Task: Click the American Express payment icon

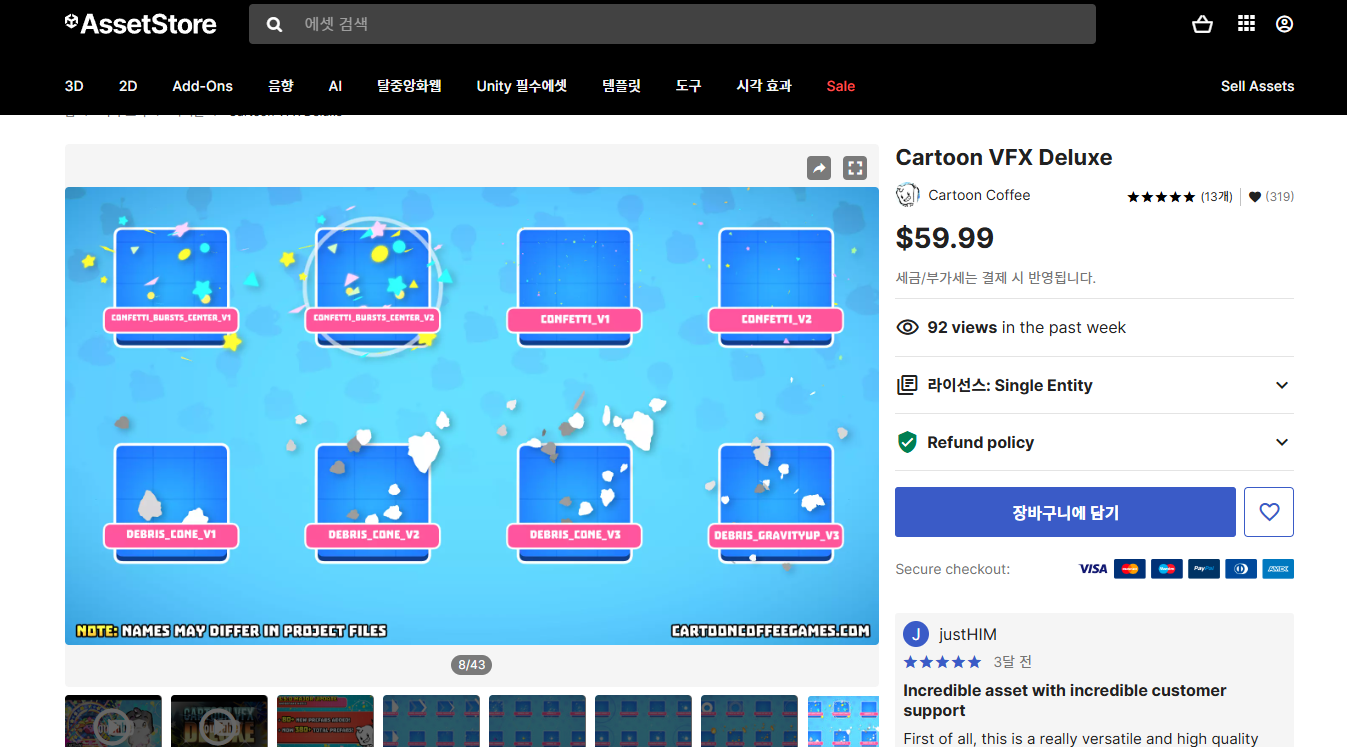Action: [x=1278, y=569]
